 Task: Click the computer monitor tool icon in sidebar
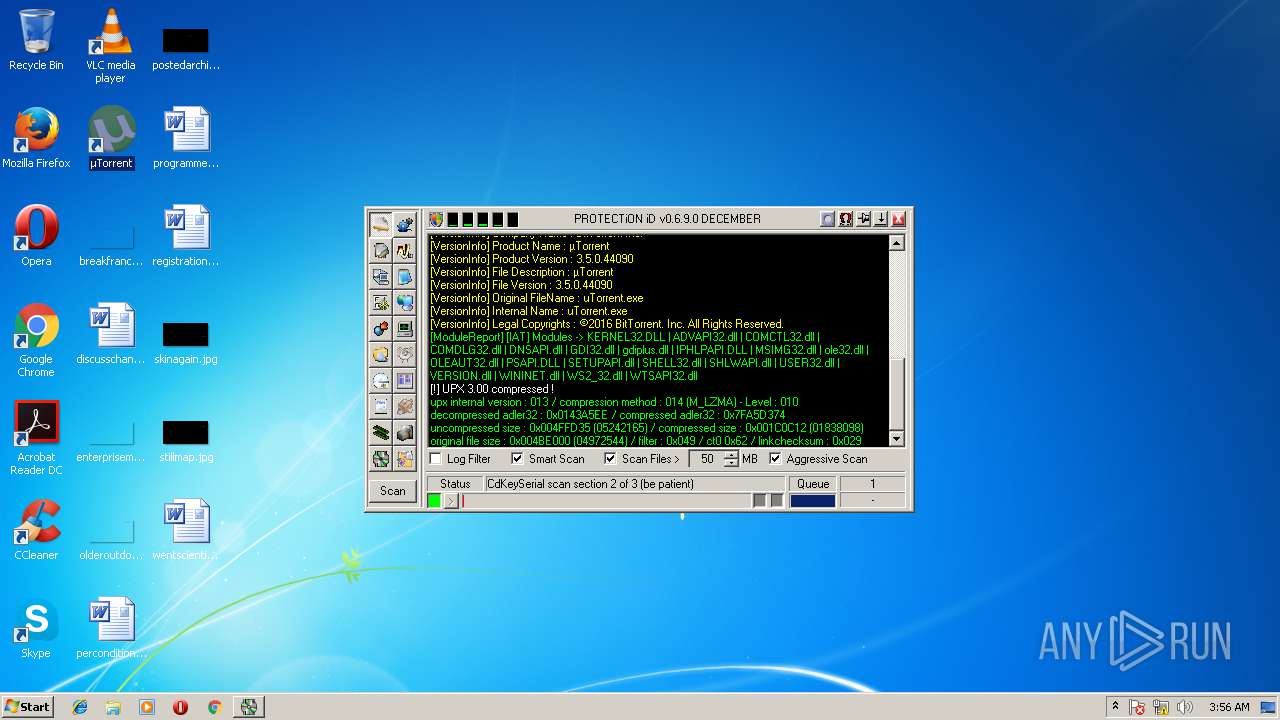[405, 328]
